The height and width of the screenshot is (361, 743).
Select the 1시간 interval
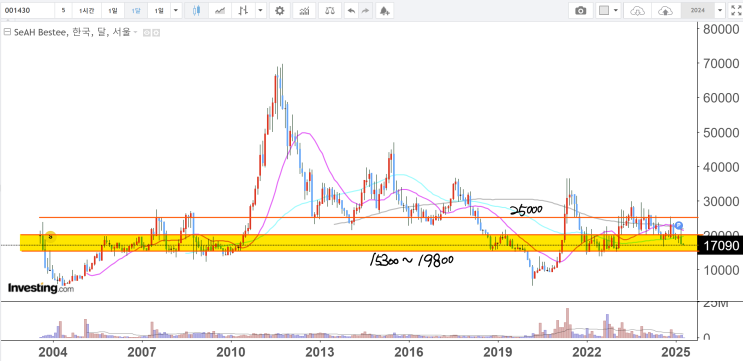click(x=86, y=10)
